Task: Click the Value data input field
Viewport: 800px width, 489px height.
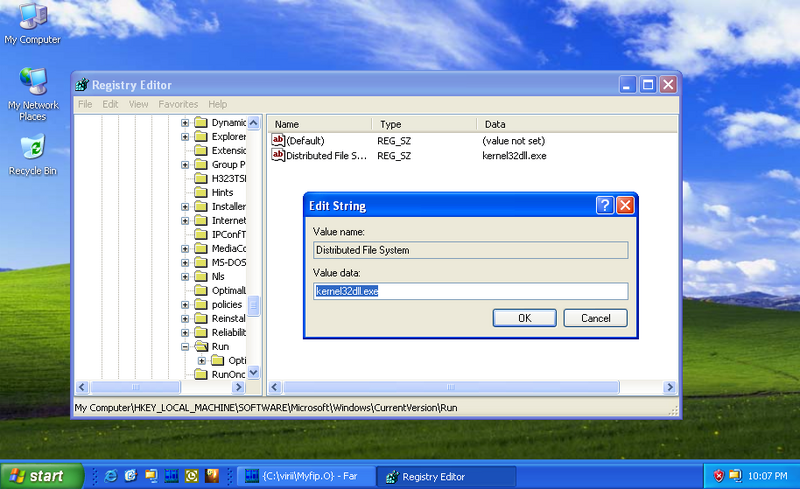Action: [470, 291]
